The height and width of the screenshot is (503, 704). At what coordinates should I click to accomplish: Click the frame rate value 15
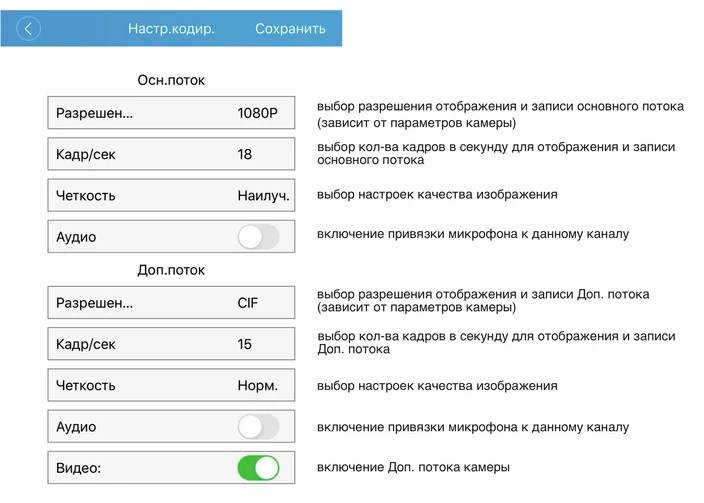[245, 344]
